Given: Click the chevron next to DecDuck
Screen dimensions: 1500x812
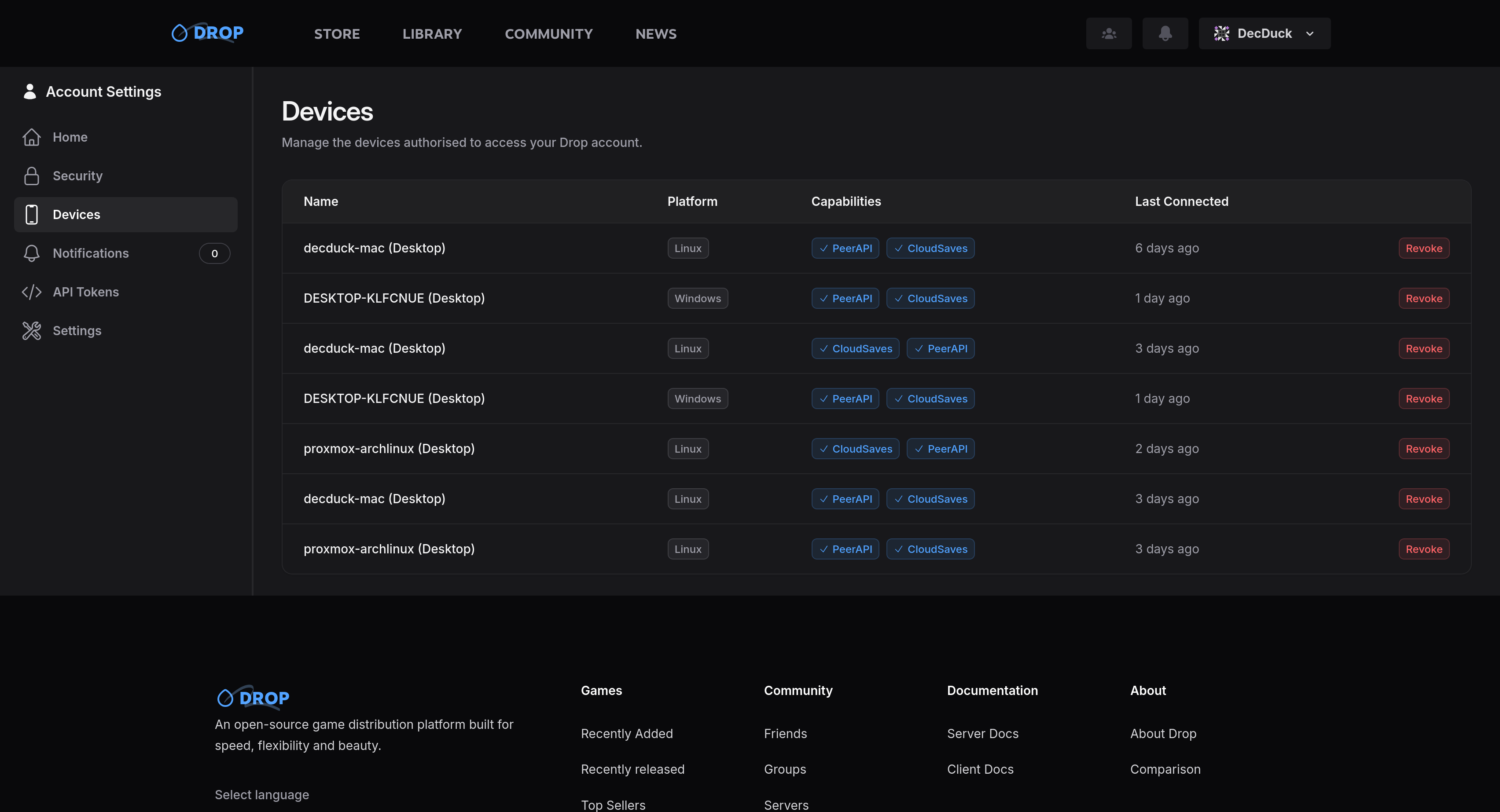Looking at the screenshot, I should (x=1309, y=34).
